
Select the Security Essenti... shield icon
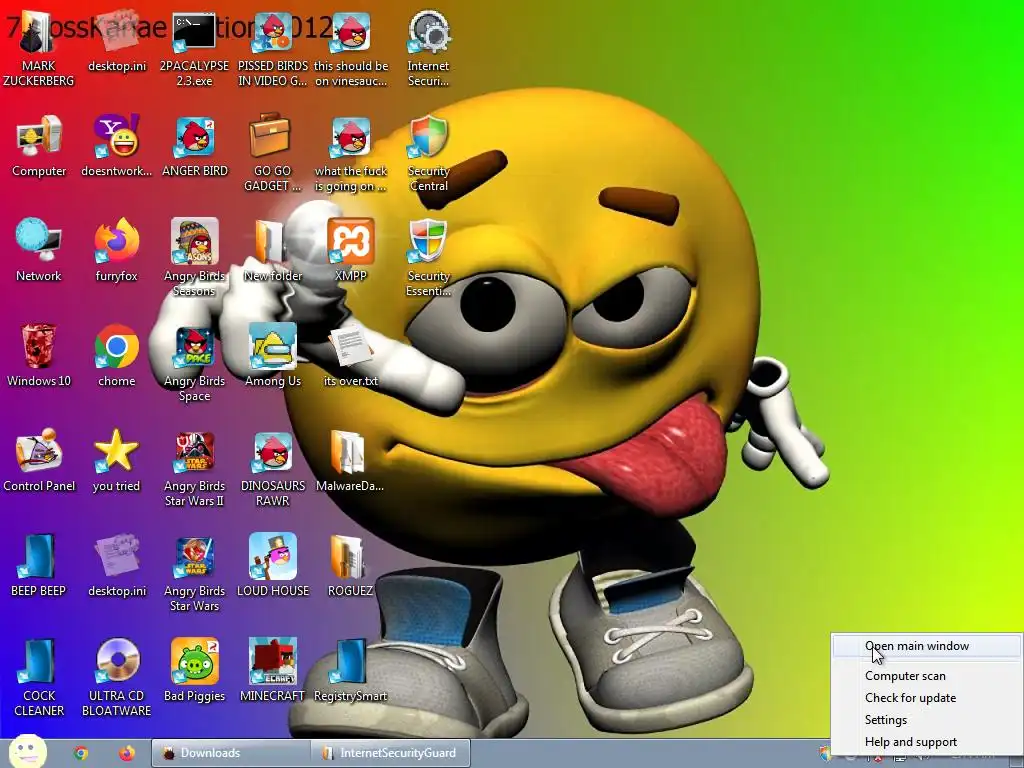(428, 259)
